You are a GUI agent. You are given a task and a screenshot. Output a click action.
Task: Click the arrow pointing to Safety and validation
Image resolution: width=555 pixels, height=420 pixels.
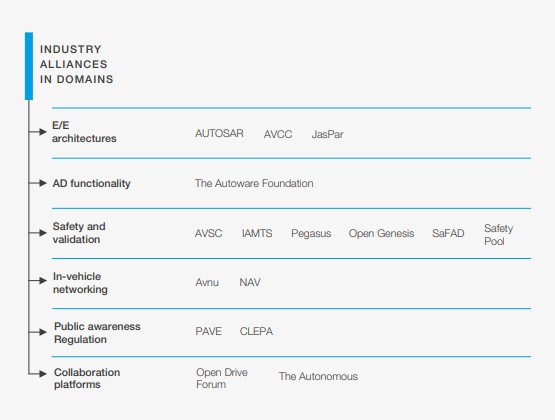(x=38, y=233)
